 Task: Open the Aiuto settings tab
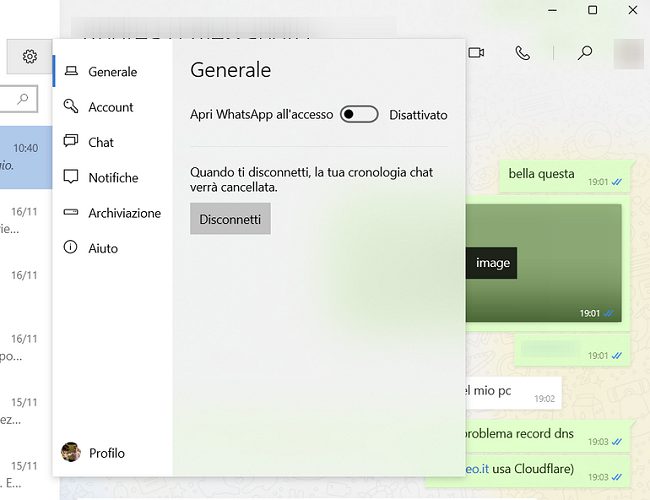coord(112,248)
